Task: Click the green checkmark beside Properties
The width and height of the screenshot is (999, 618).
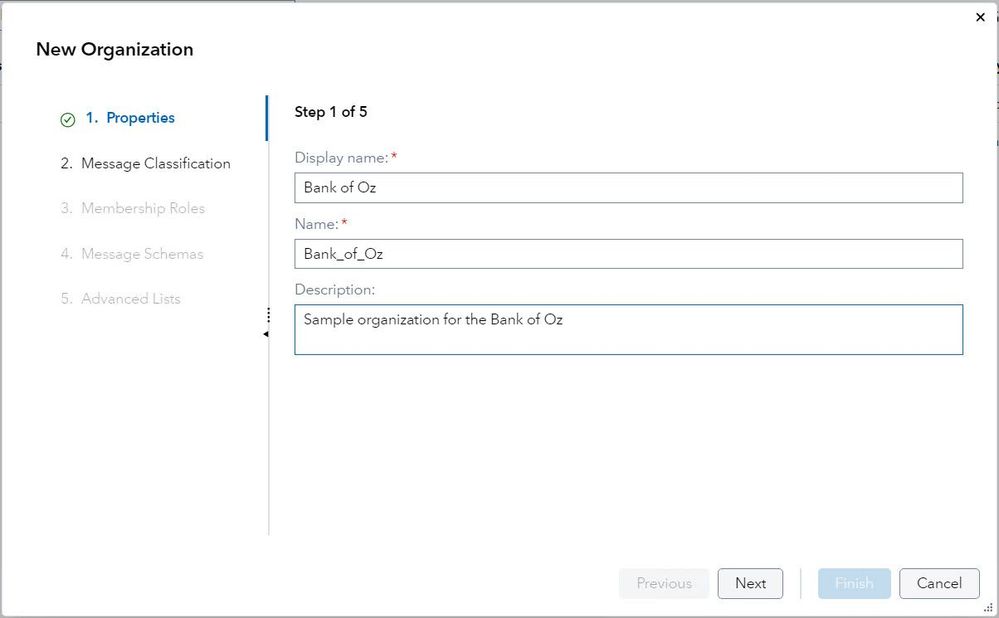Action: (68, 119)
